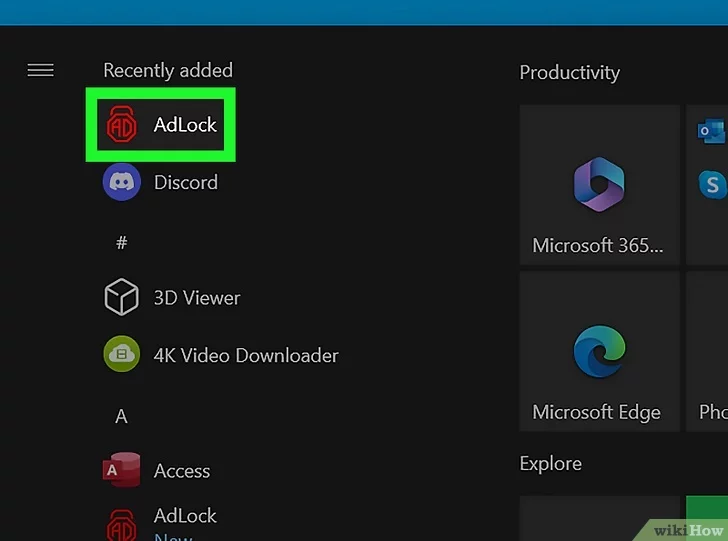Click the red Access icon
Viewport: 728px width, 541px height.
pos(122,470)
